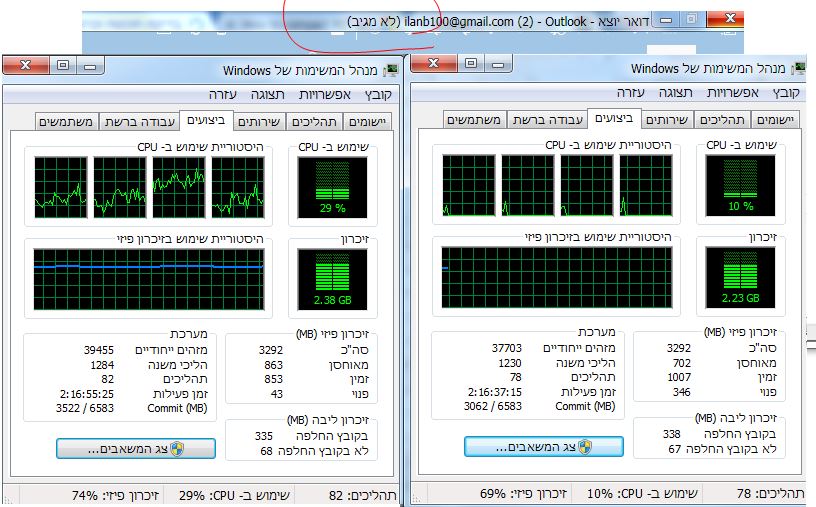Click threads value 1284 in left window

point(102,365)
